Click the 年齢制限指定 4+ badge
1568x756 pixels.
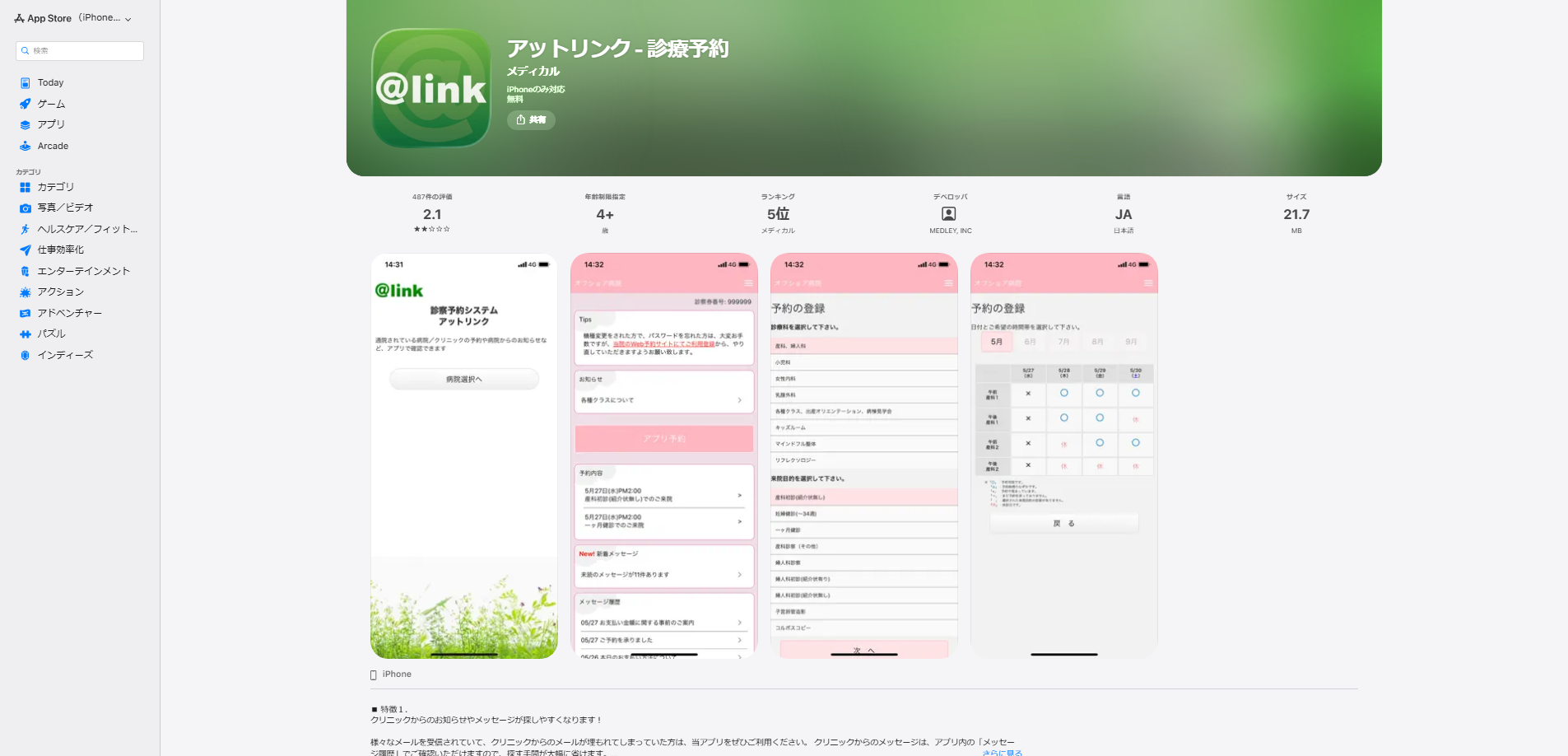605,214
